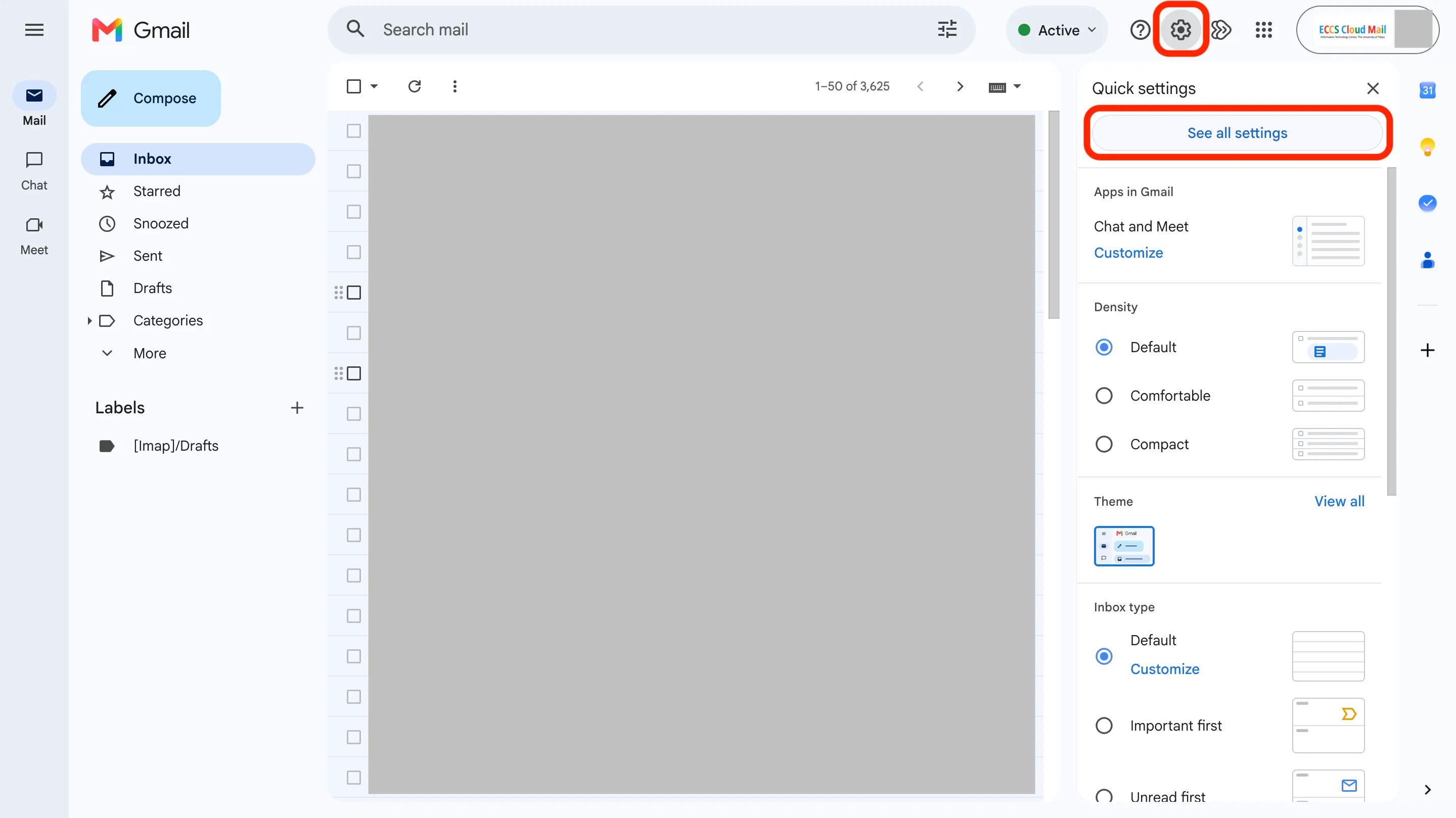This screenshot has height=818, width=1456.
Task: Open Google Keep lightbulb icon
Action: (1427, 147)
